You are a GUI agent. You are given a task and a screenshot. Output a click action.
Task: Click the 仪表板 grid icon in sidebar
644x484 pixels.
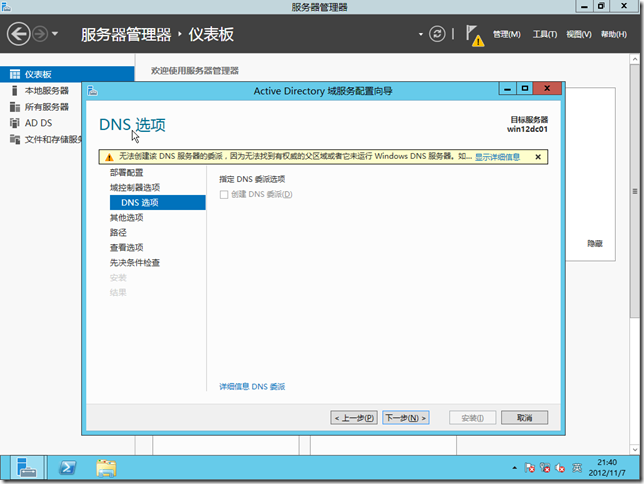(15, 74)
